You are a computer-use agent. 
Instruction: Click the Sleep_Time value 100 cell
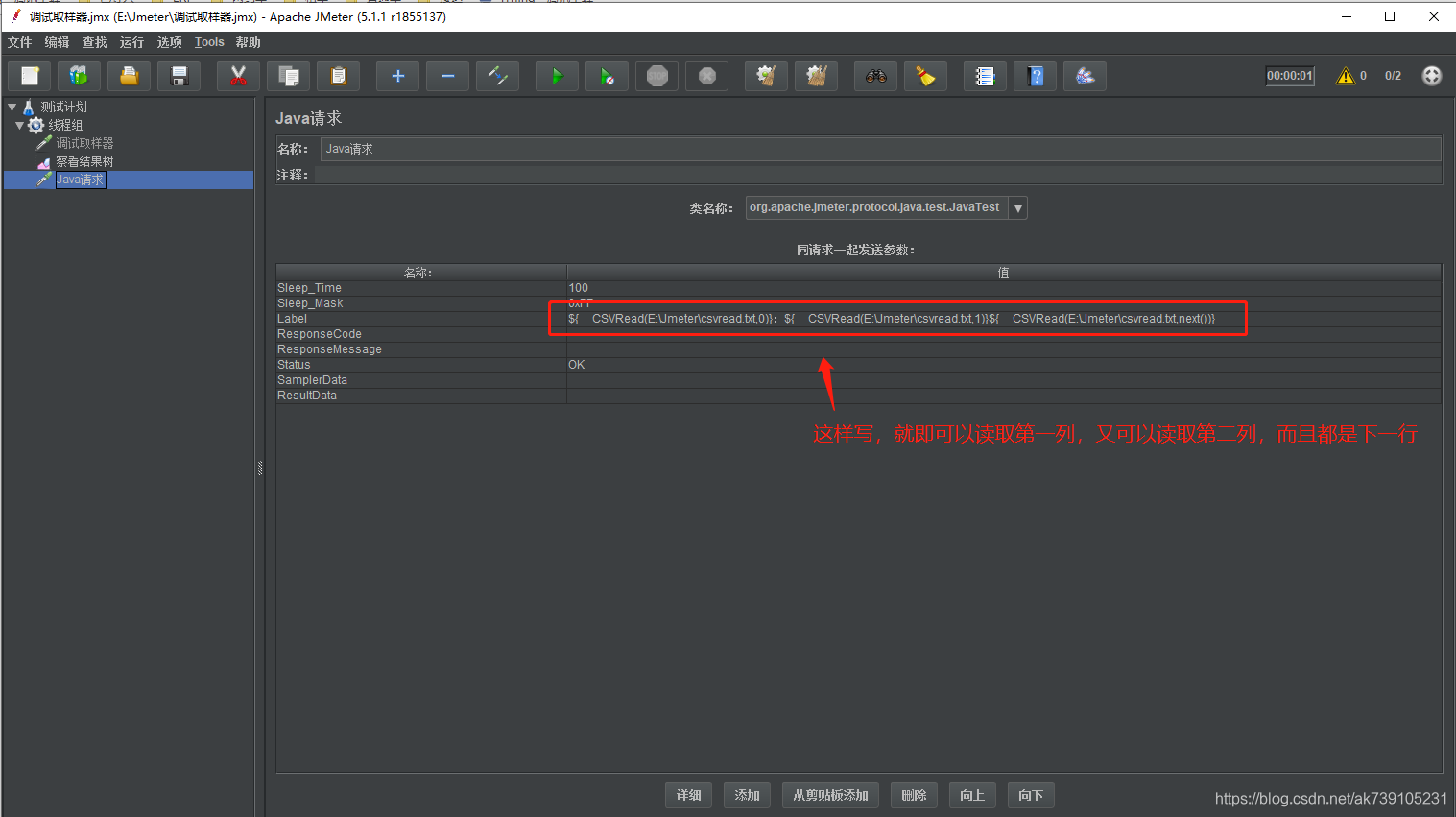(x=1004, y=288)
